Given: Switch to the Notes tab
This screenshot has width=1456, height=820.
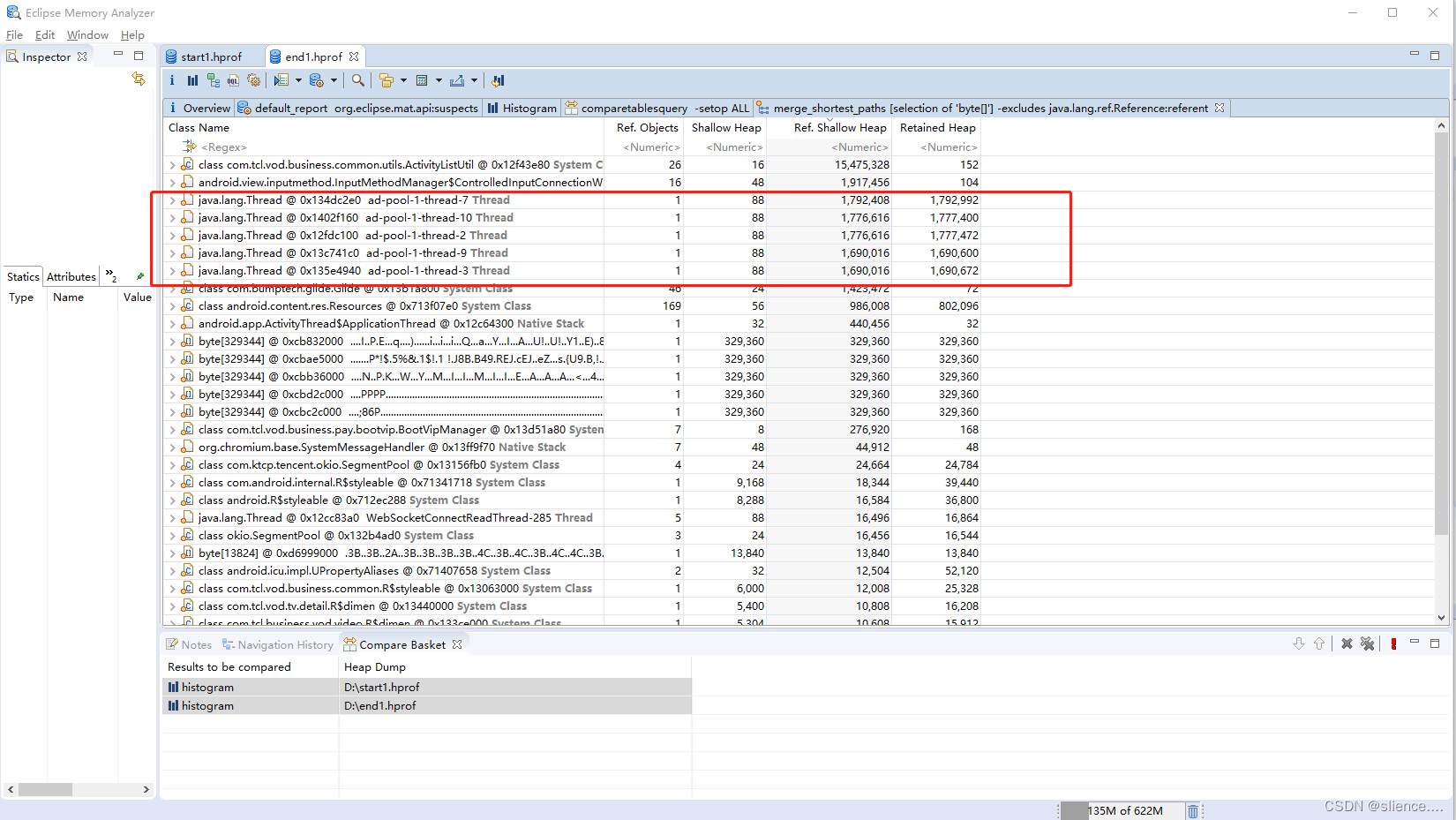Looking at the screenshot, I should 189,644.
